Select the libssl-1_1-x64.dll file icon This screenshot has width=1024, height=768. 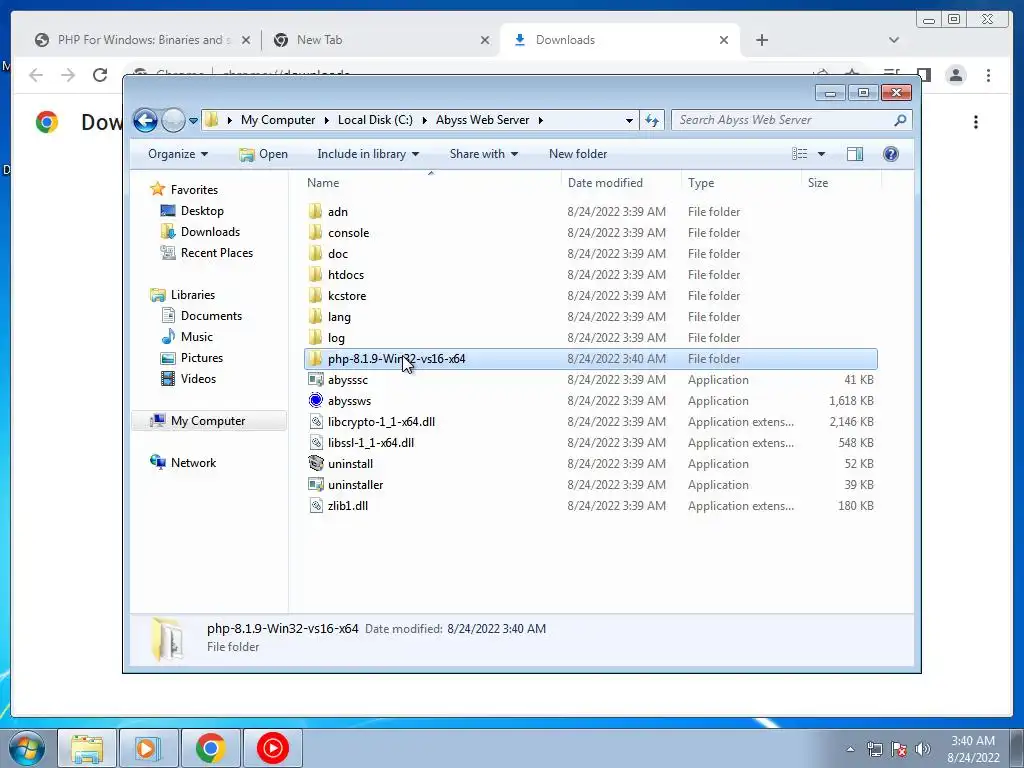pos(316,443)
